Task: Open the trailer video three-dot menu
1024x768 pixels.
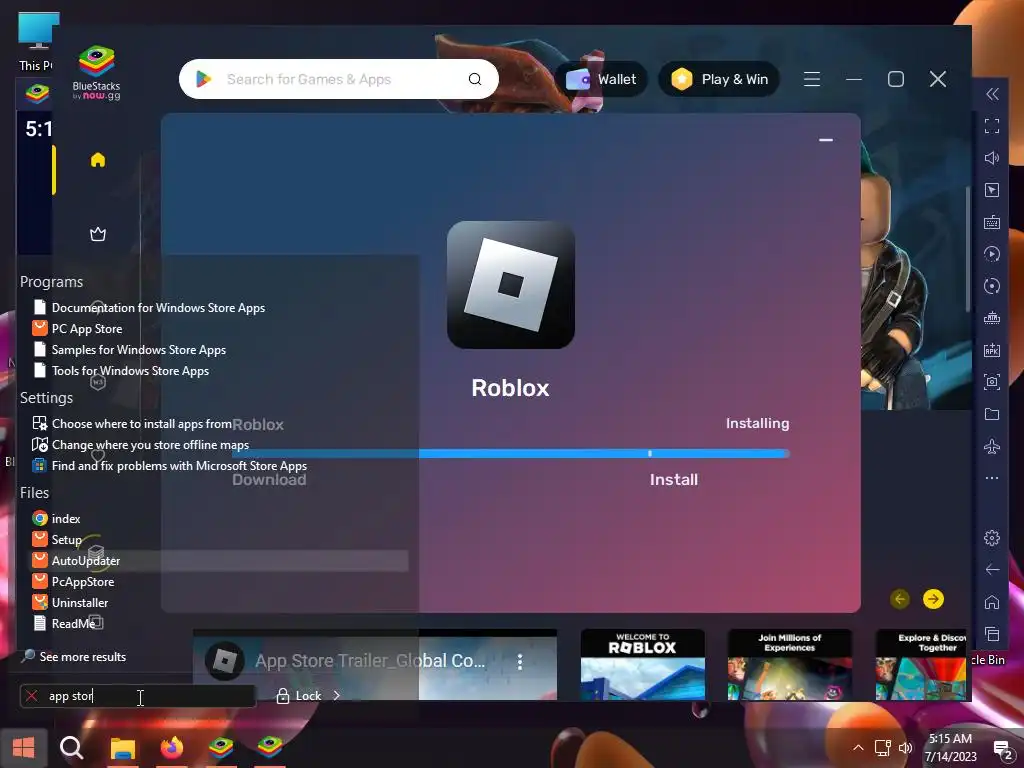Action: click(520, 662)
